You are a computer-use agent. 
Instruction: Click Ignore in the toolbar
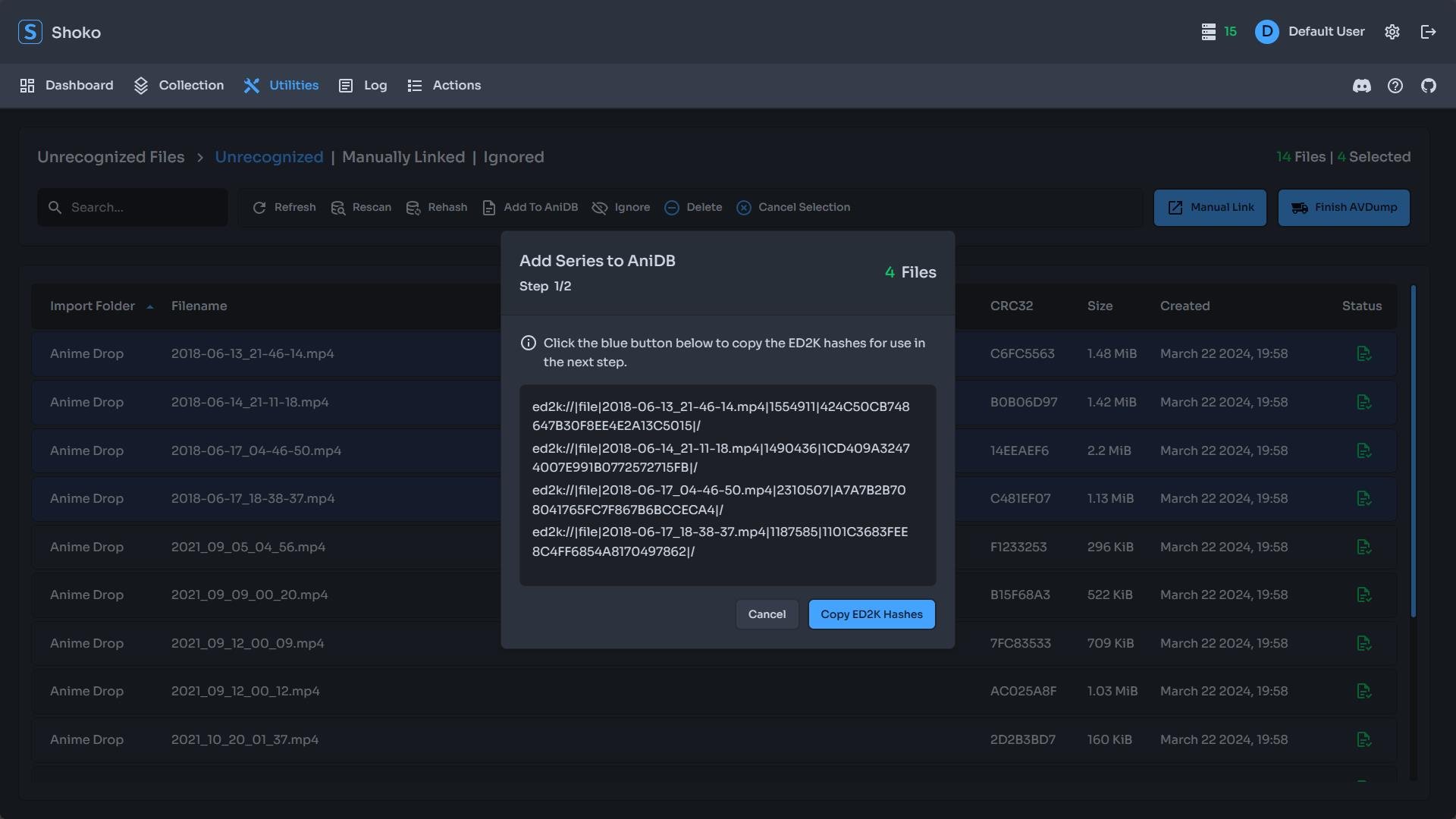pos(621,208)
